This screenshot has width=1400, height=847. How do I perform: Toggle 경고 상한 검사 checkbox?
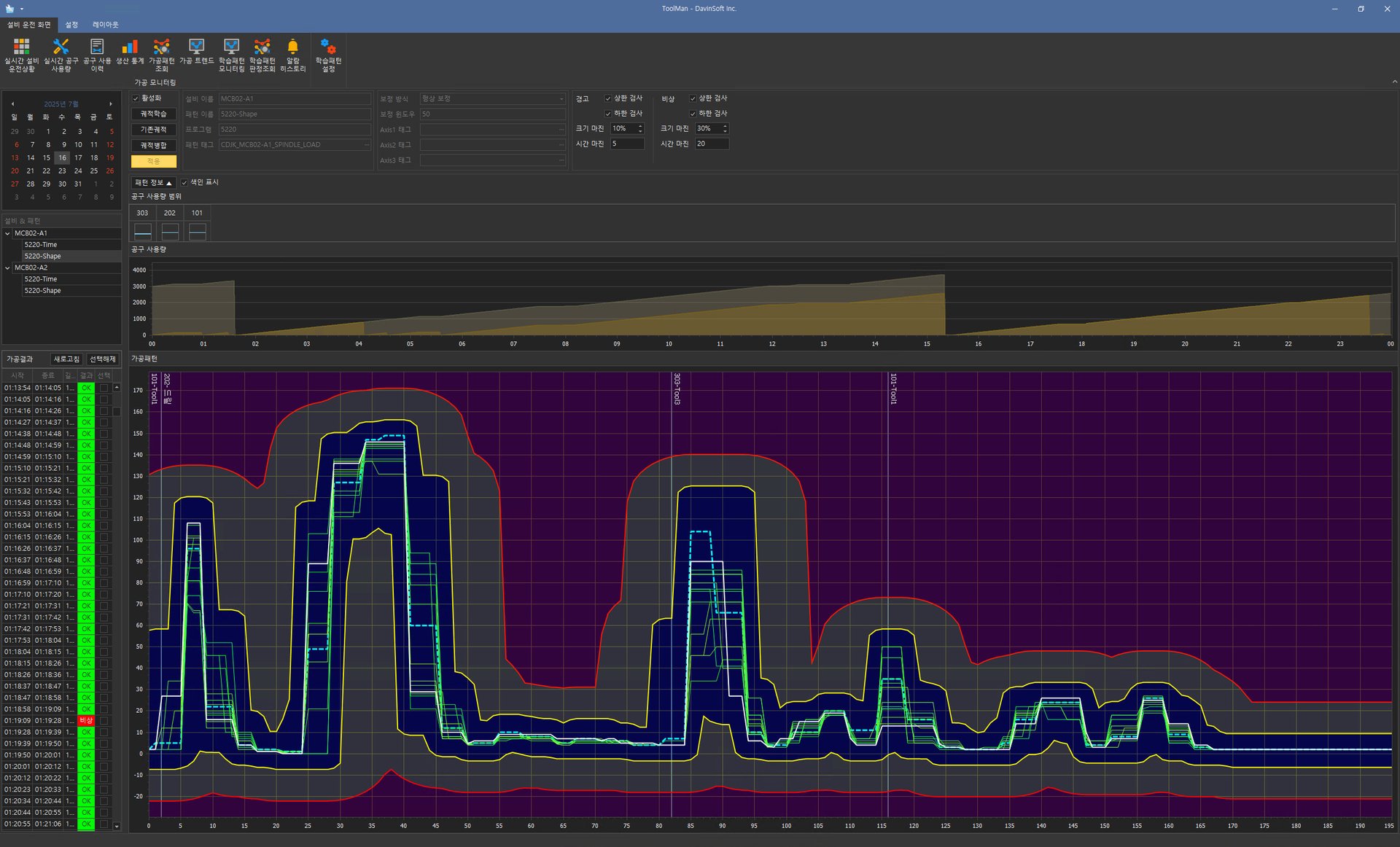coord(608,98)
